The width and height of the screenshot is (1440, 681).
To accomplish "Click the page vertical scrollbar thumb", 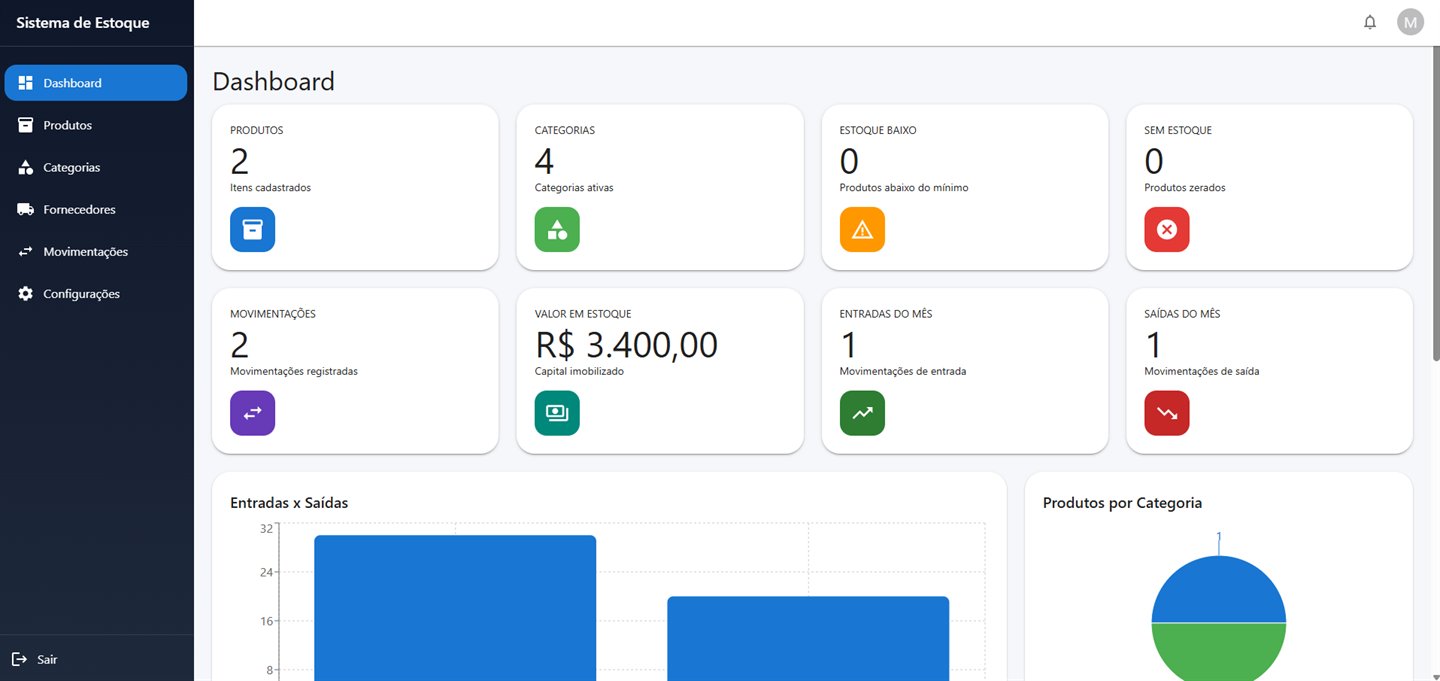I will point(1435,203).
